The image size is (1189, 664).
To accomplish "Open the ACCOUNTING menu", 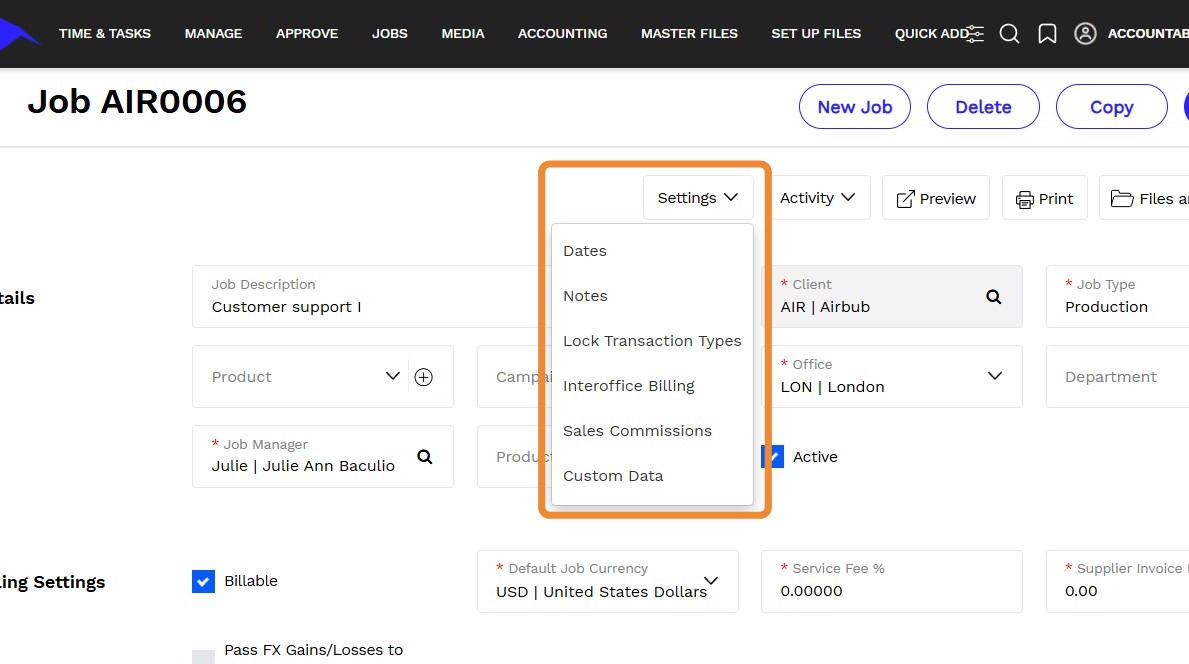I will 563,33.
